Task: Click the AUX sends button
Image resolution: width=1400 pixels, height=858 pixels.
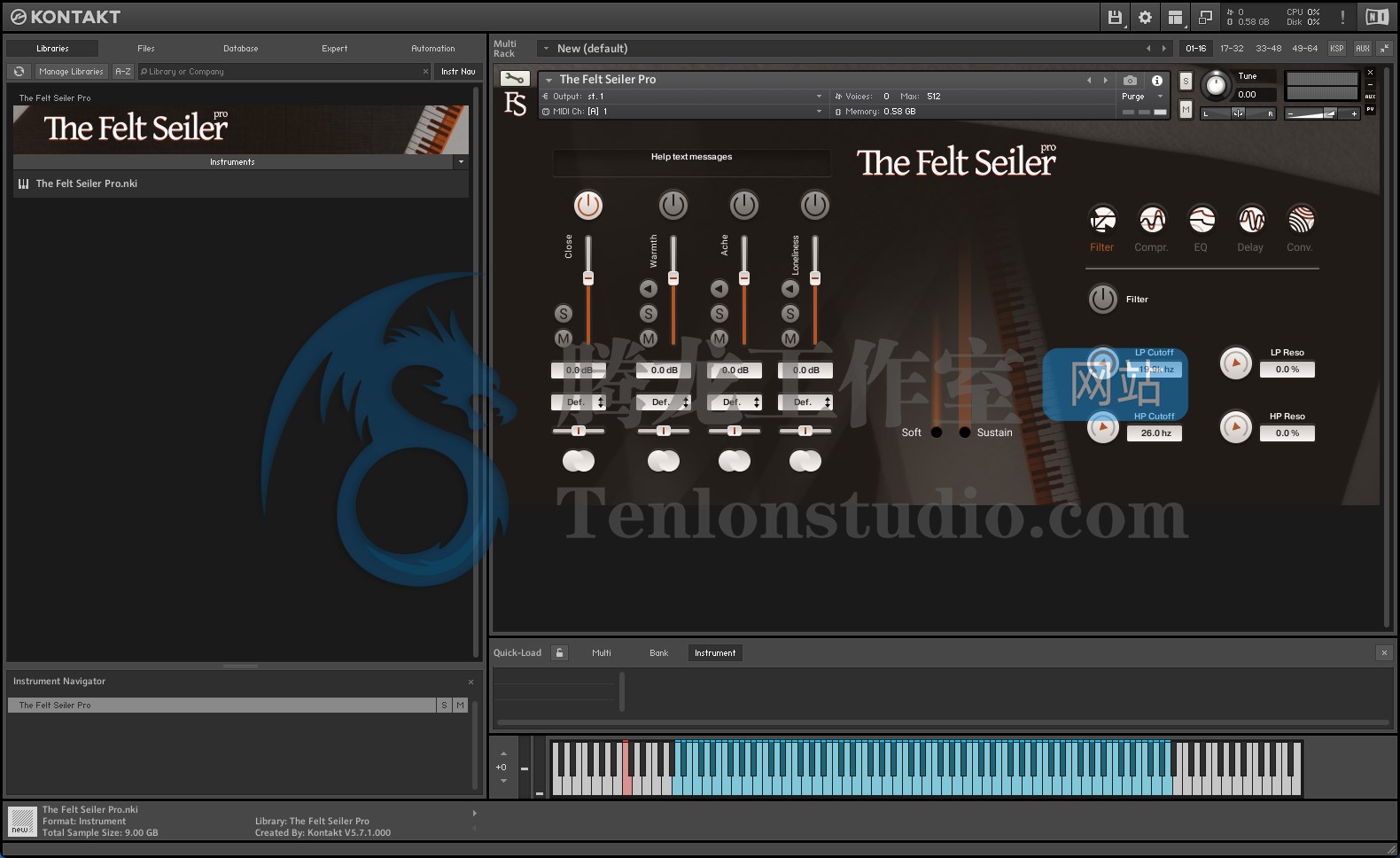Action: pyautogui.click(x=1363, y=49)
